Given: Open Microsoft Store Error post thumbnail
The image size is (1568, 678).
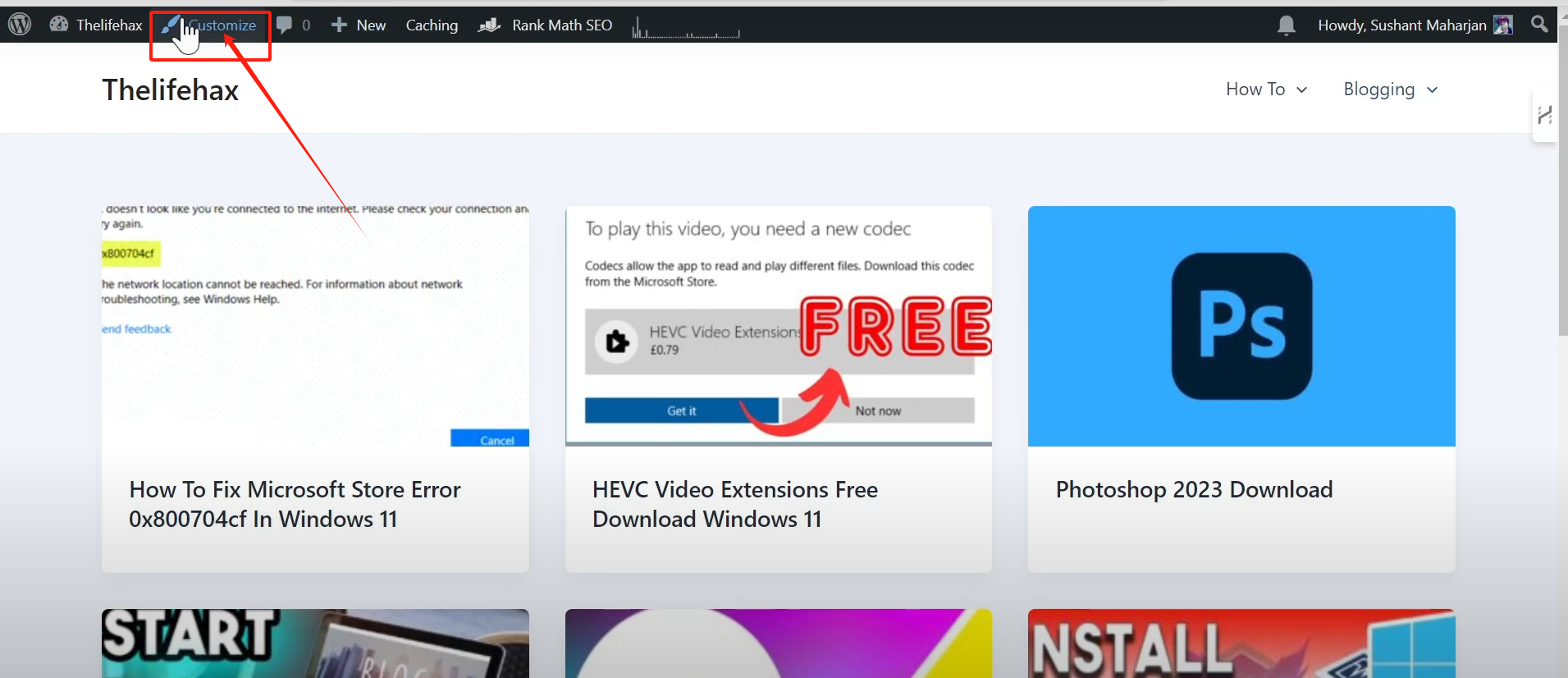Looking at the screenshot, I should click(315, 326).
